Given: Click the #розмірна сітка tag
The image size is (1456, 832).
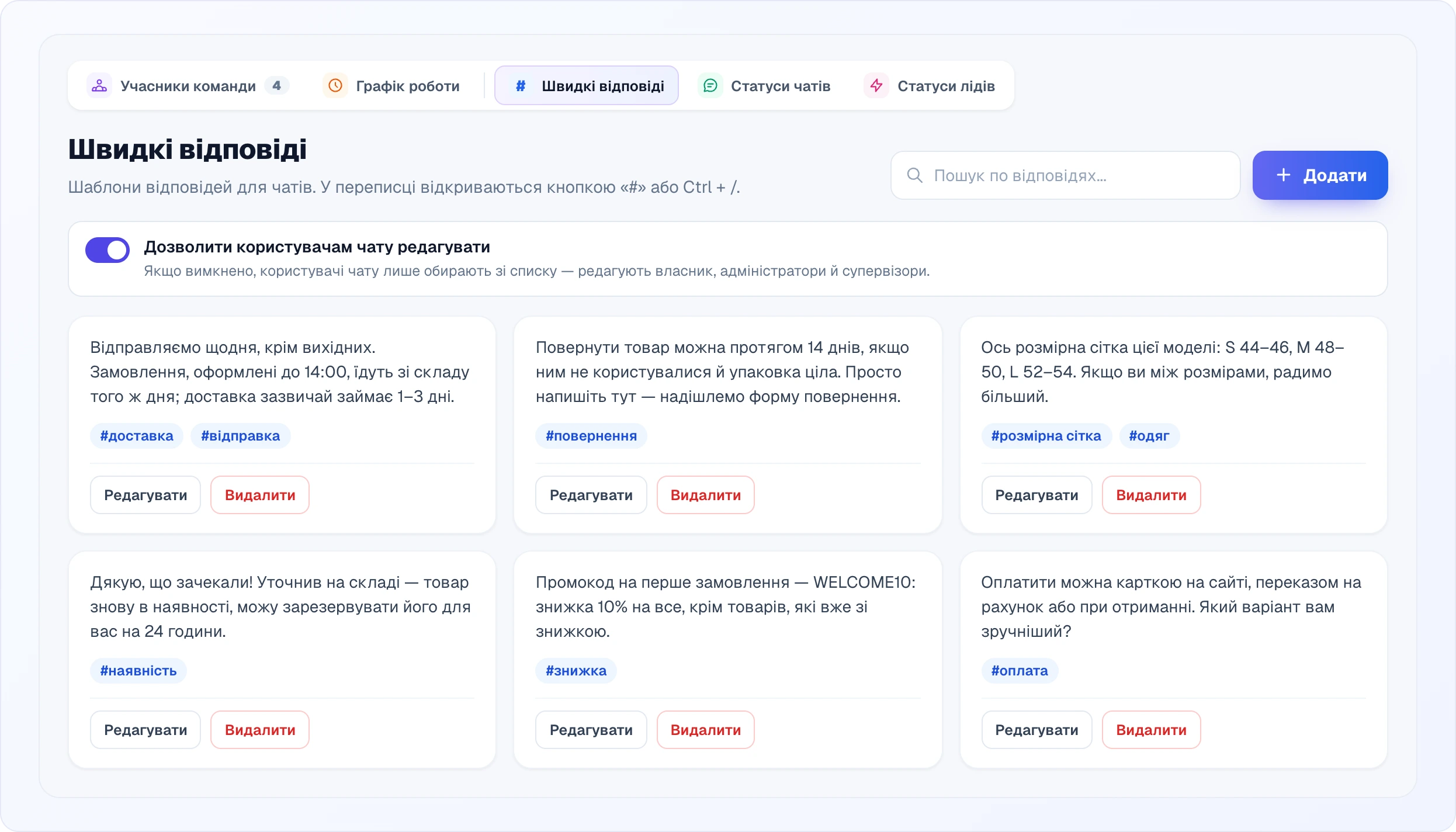Looking at the screenshot, I should [x=1046, y=436].
